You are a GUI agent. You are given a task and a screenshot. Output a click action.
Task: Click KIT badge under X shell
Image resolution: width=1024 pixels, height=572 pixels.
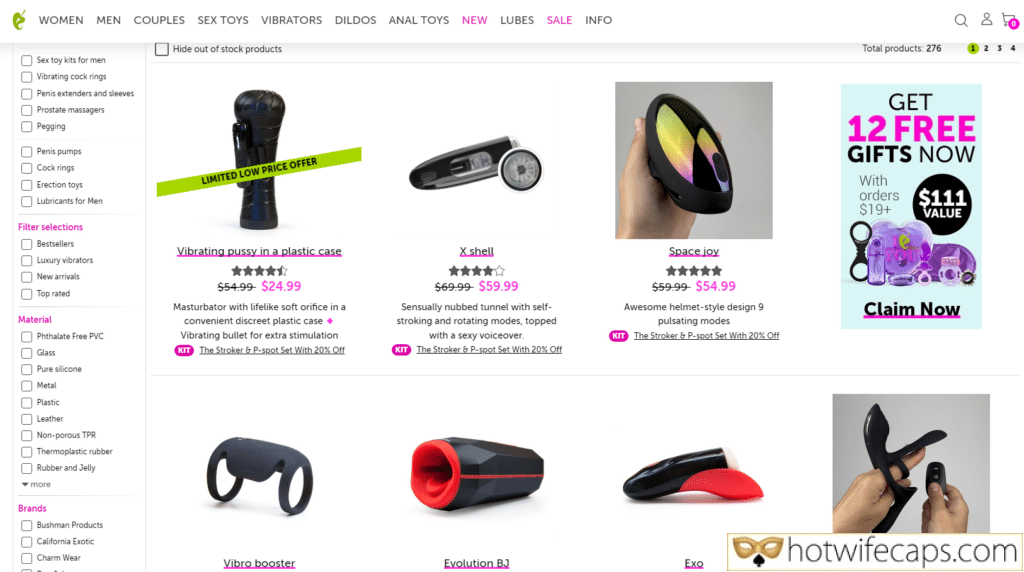coord(401,349)
